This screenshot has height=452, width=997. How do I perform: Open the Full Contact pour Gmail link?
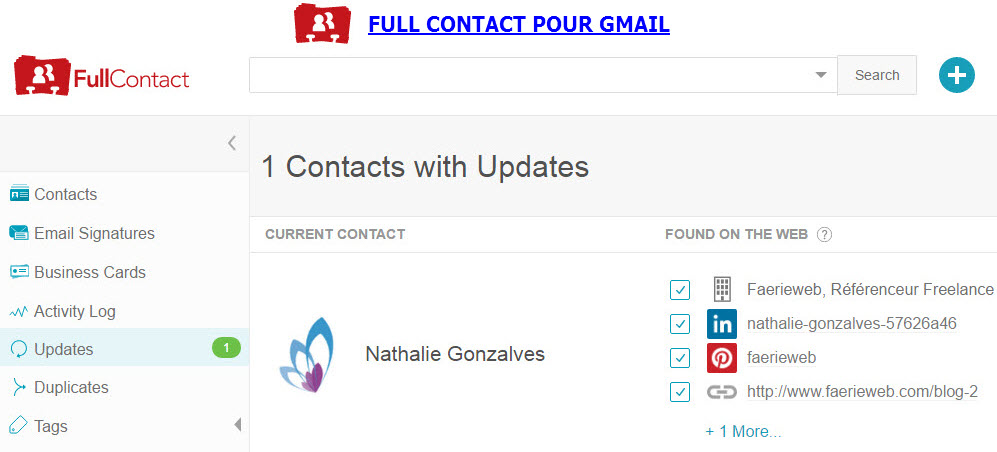[x=519, y=25]
